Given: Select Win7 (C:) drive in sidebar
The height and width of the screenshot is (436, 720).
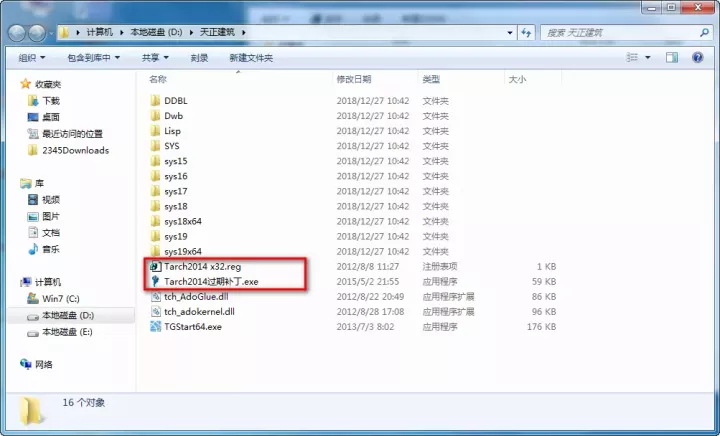Looking at the screenshot, I should coord(59,299).
